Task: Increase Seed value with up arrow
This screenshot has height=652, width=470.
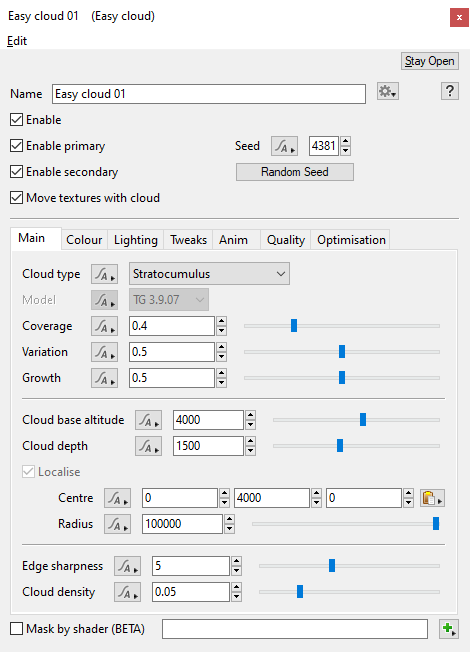Action: [x=345, y=142]
